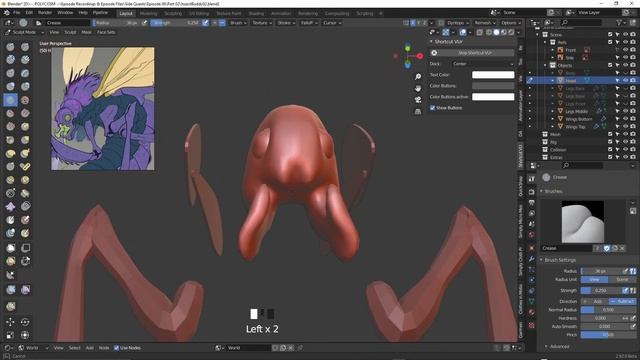
Task: Open the Render menu
Action: [x=45, y=13]
